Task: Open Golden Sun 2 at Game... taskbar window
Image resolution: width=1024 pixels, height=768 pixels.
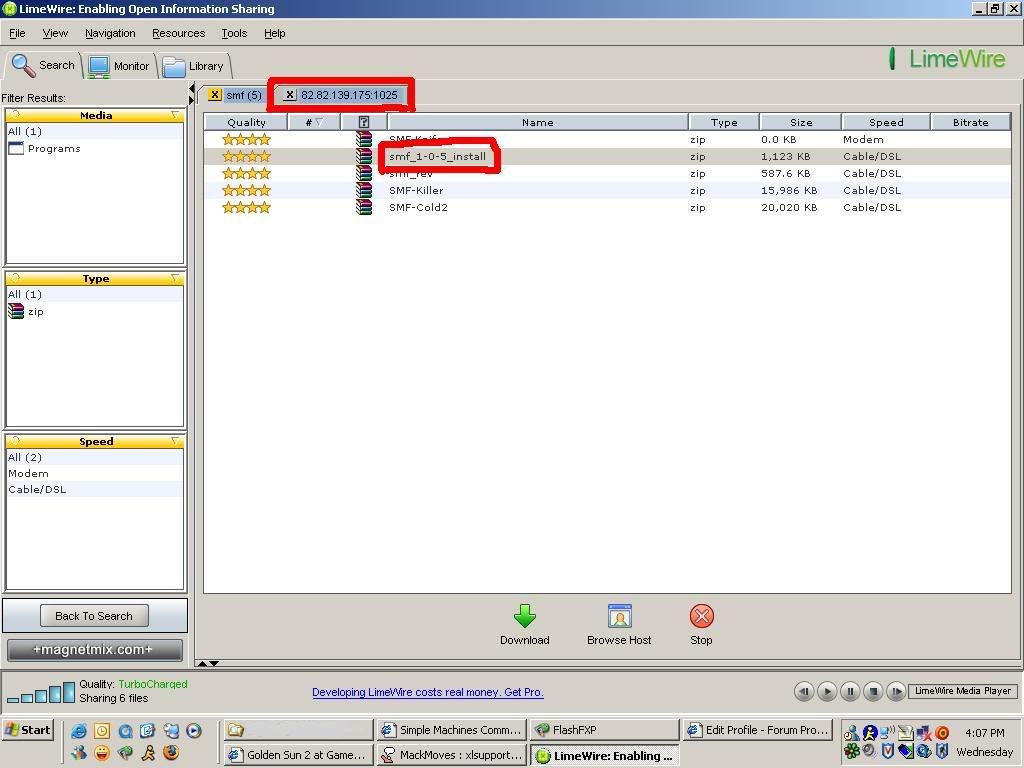Action: 298,755
